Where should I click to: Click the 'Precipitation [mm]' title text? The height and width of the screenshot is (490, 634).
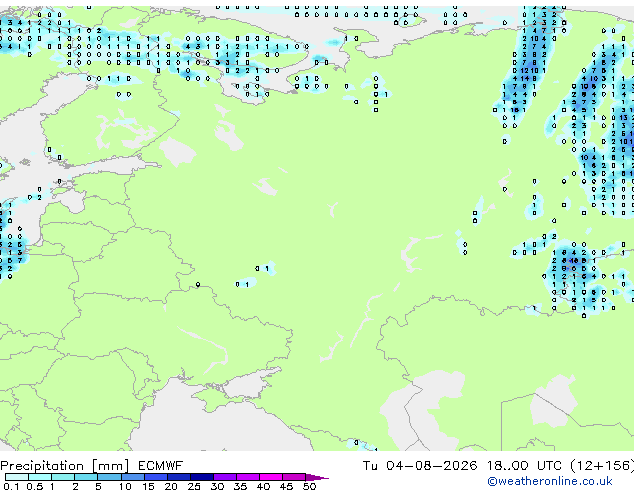click(x=65, y=466)
